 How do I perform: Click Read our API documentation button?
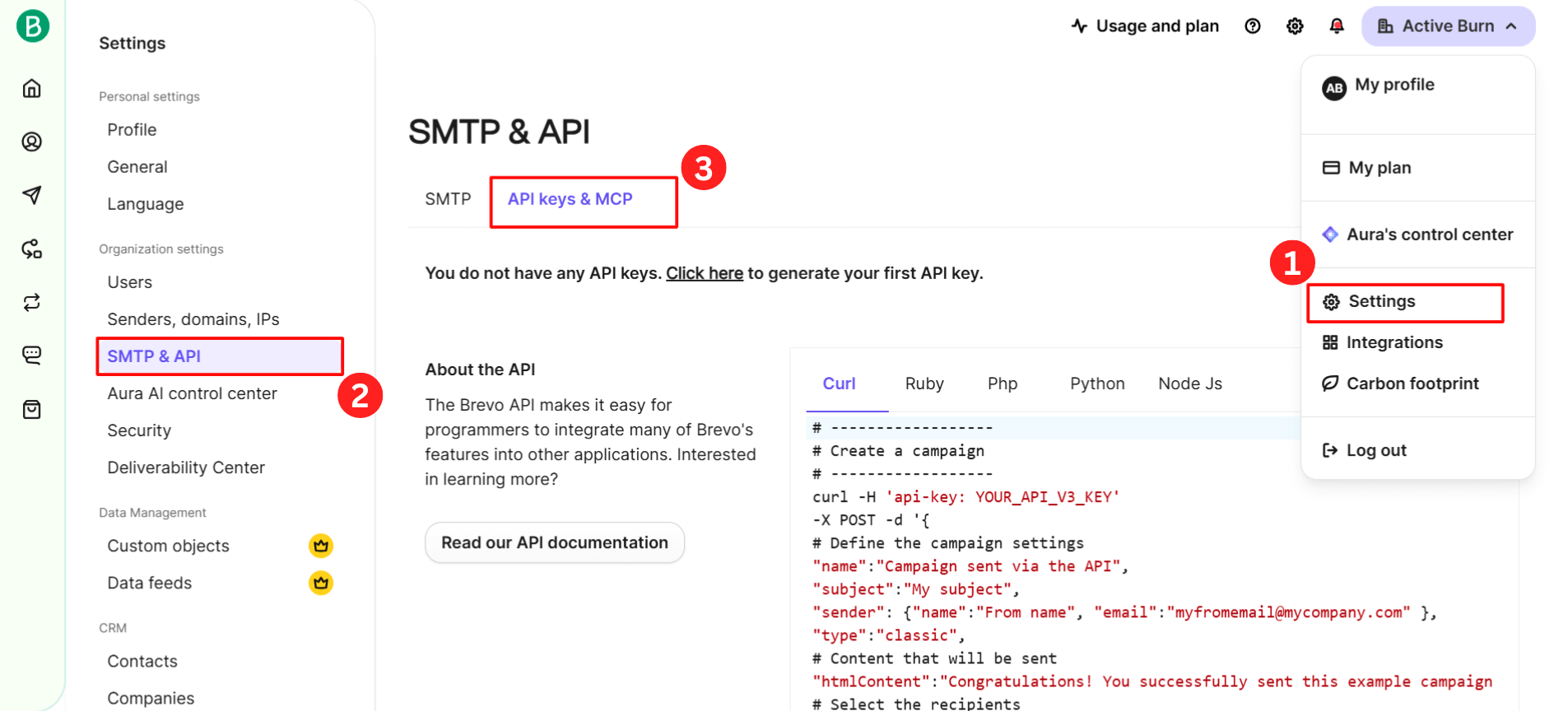(555, 542)
